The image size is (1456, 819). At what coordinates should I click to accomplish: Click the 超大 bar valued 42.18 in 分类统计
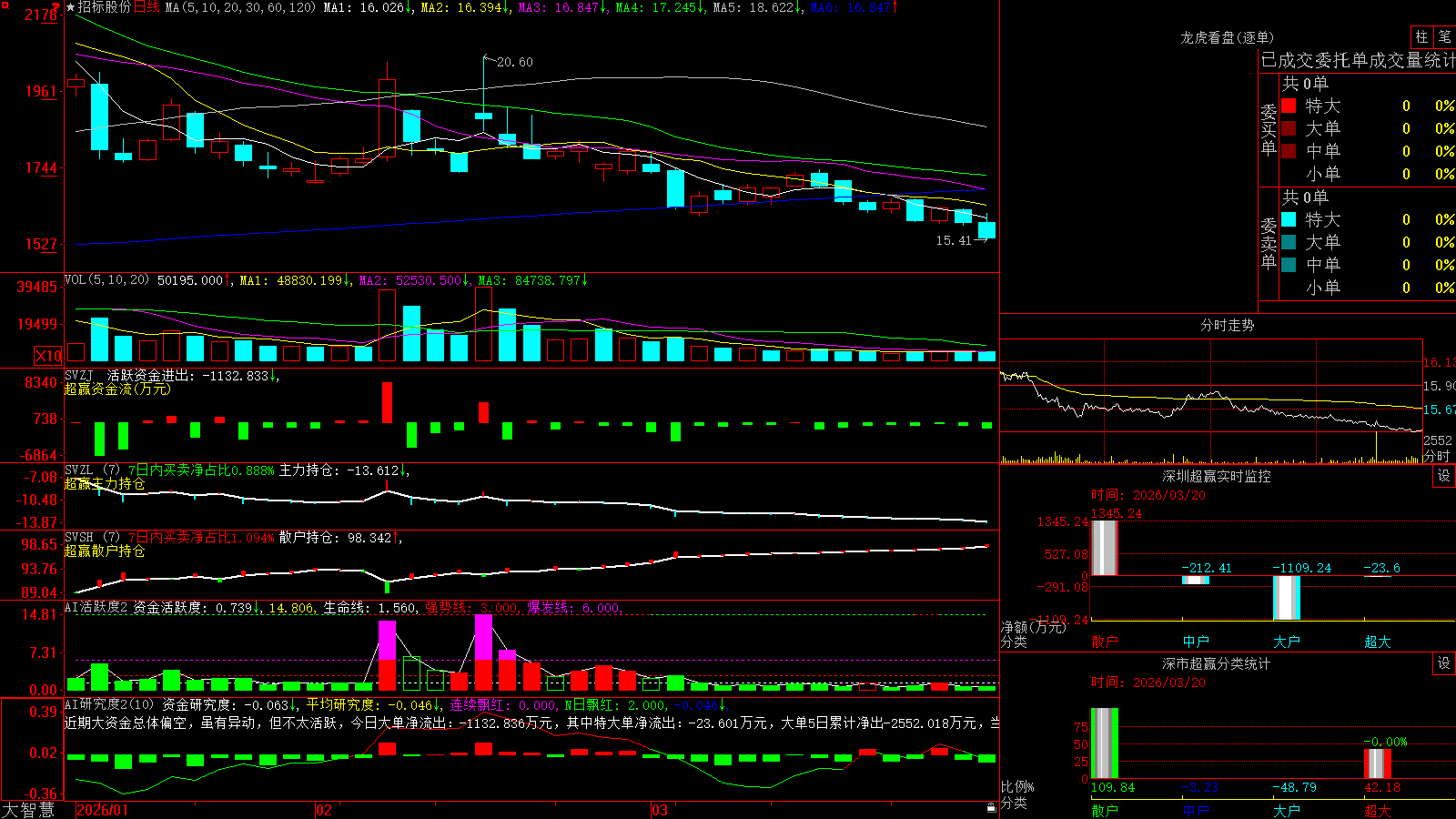pyautogui.click(x=1378, y=763)
